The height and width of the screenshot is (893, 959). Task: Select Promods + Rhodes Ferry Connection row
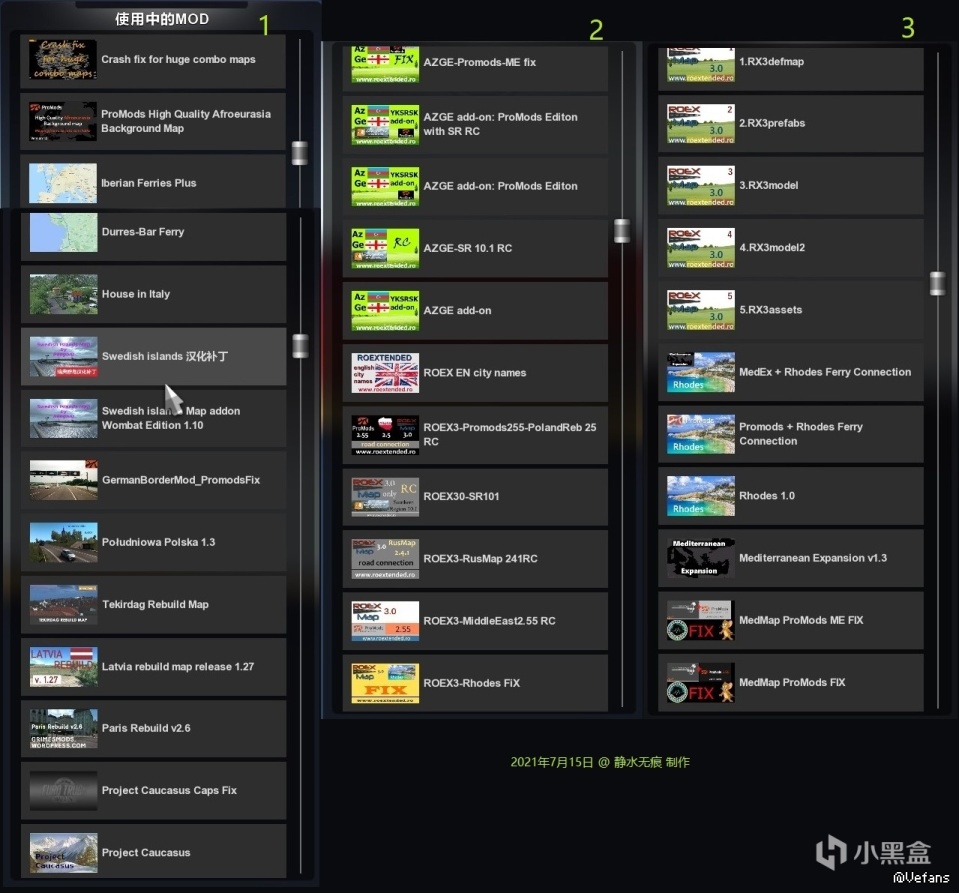(791, 434)
